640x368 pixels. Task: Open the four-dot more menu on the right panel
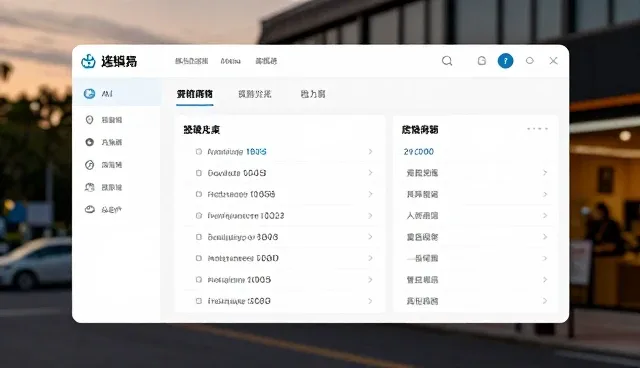click(537, 129)
